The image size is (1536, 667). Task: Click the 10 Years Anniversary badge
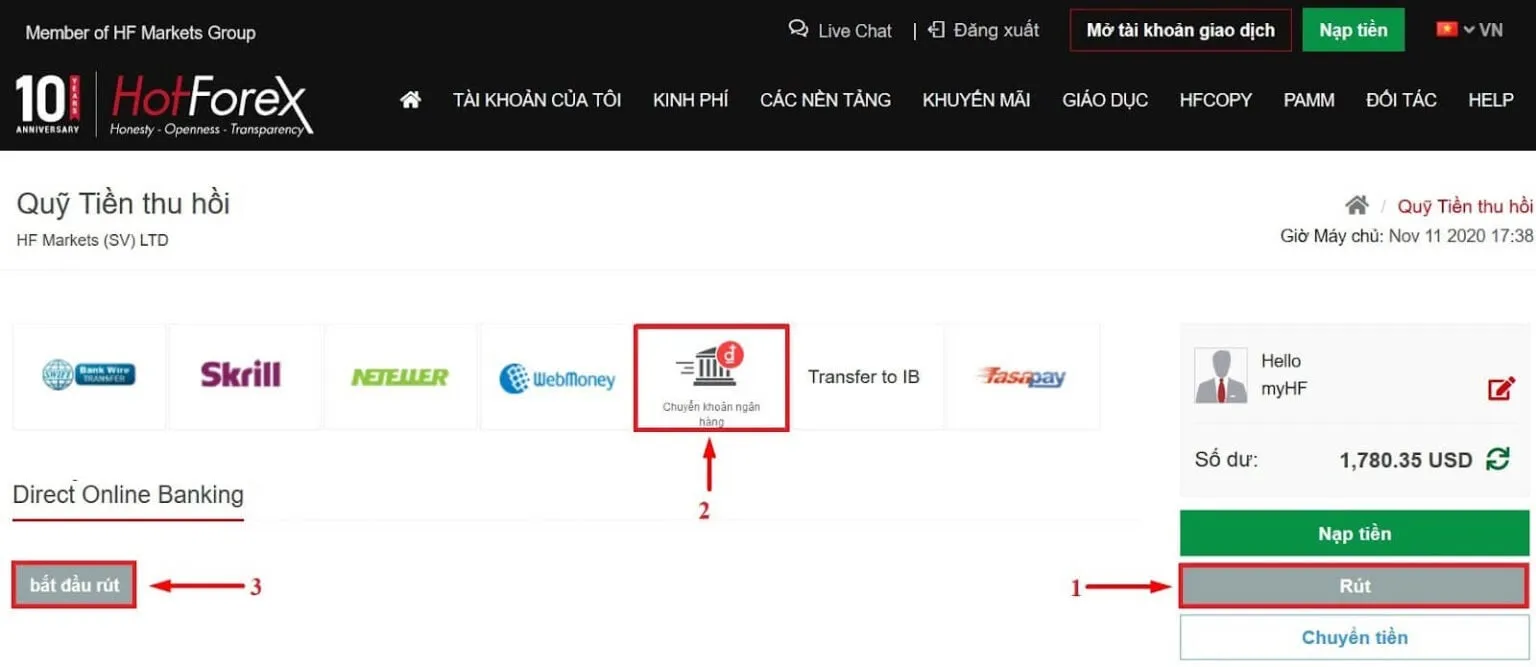pyautogui.click(x=47, y=105)
